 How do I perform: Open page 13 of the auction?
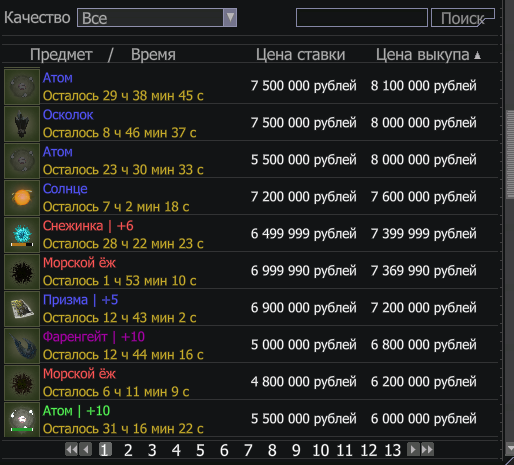[x=393, y=450]
